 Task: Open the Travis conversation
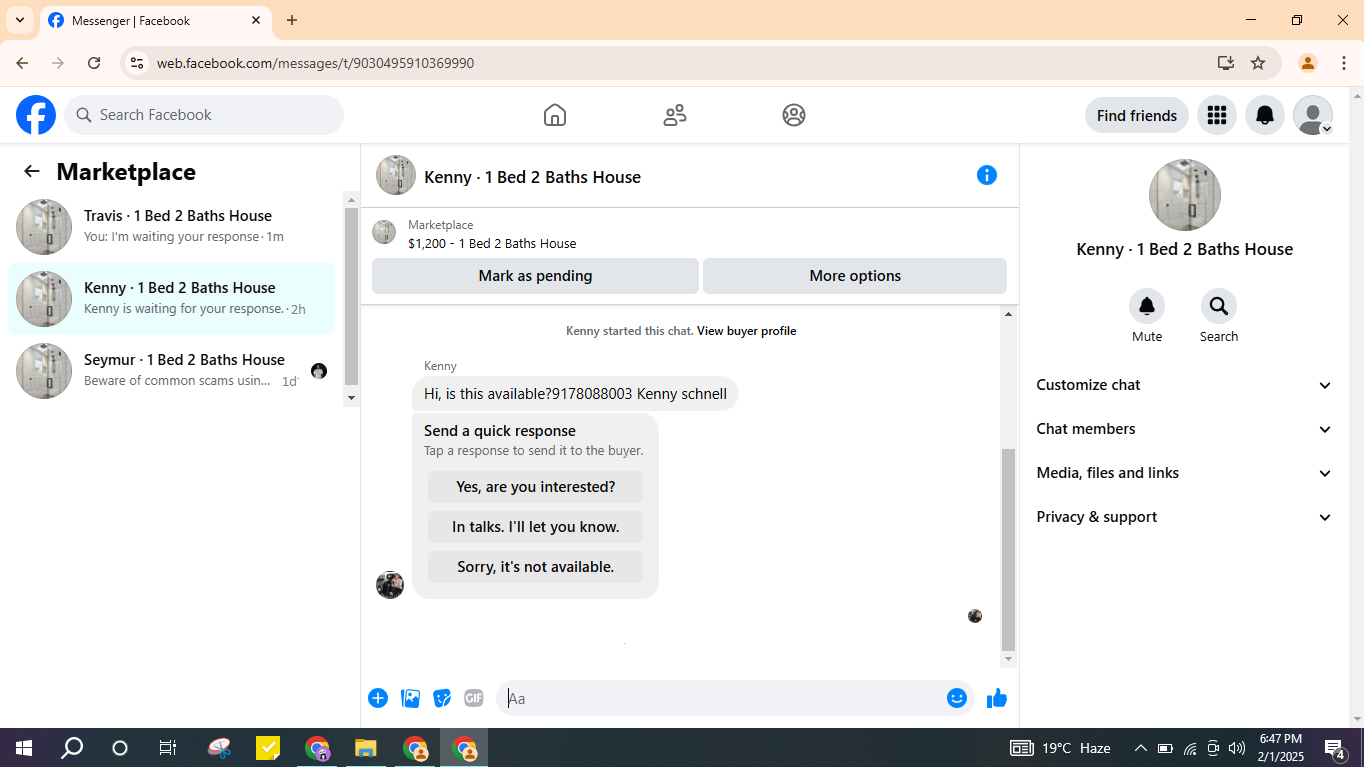tap(172, 227)
